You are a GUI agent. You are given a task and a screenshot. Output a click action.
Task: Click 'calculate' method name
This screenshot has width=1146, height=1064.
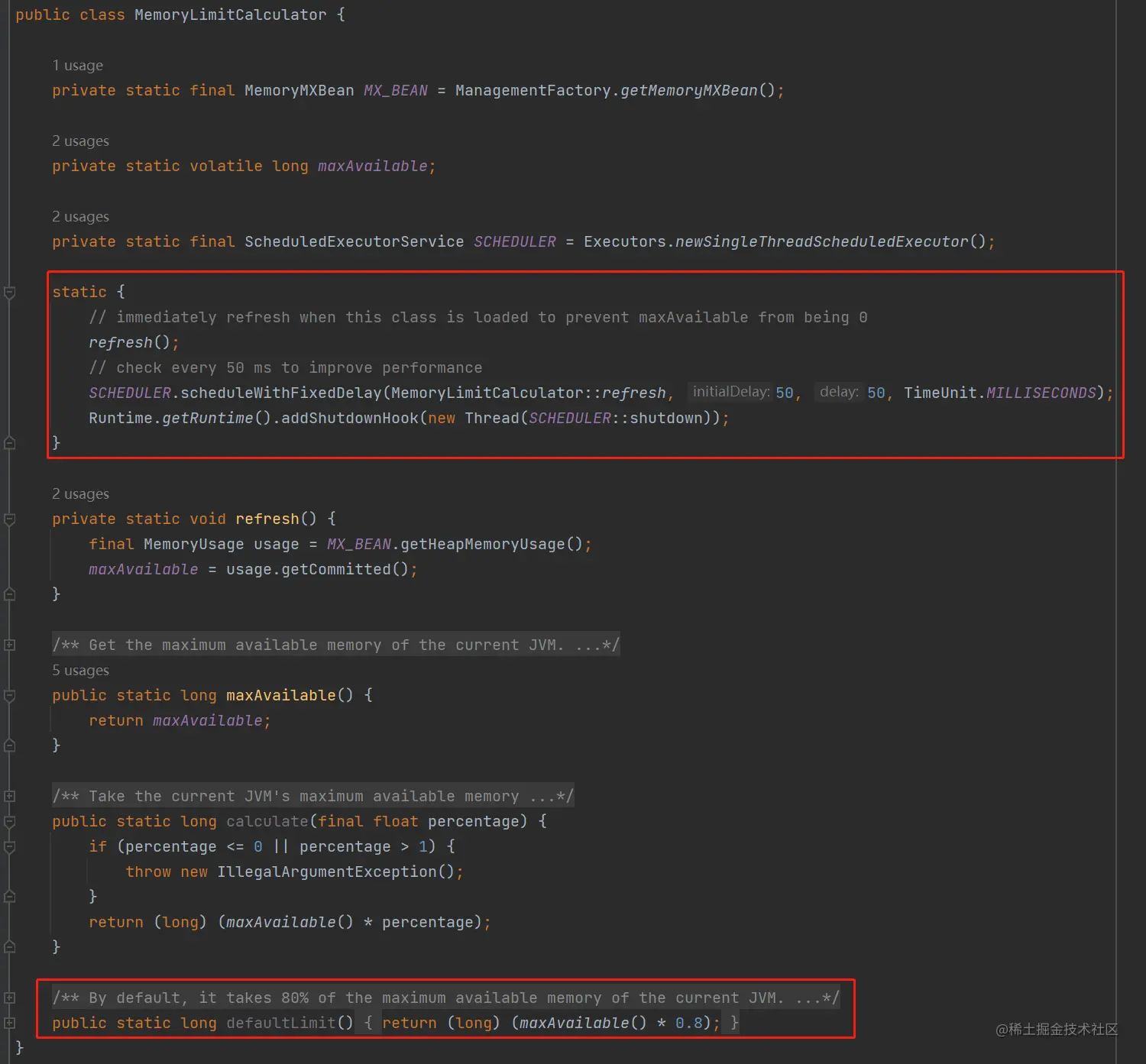(x=267, y=822)
